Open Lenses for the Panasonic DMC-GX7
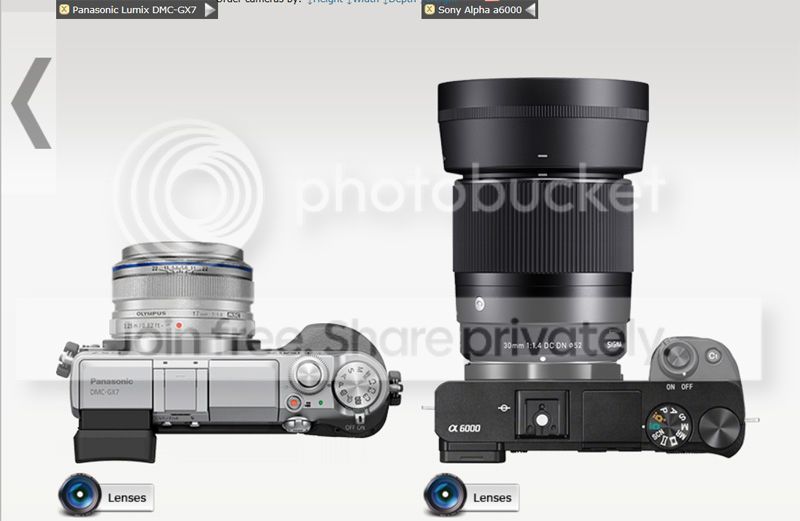This screenshot has height=521, width=800. click(x=126, y=497)
